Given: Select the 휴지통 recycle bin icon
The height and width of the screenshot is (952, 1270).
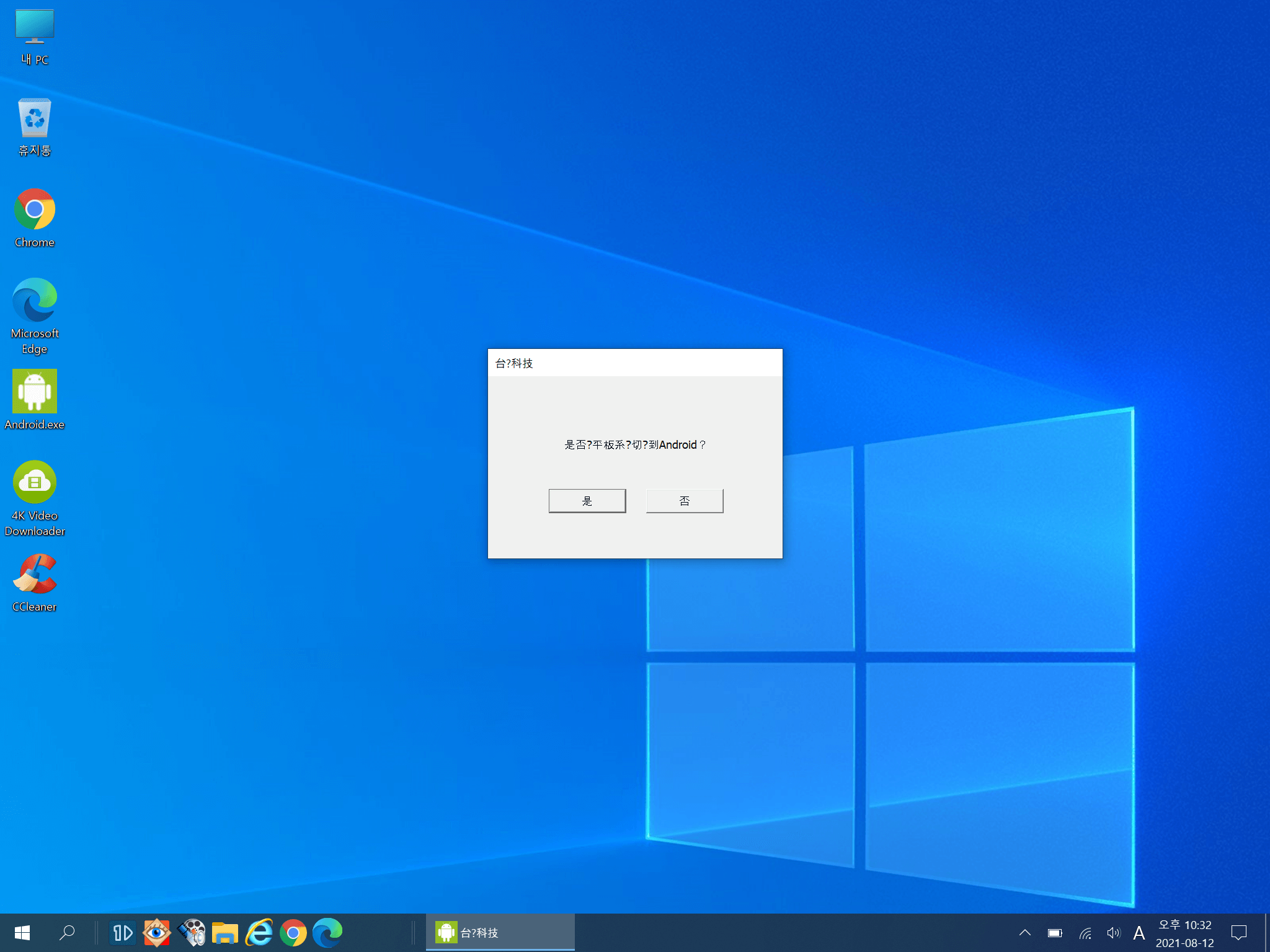Looking at the screenshot, I should 35,127.
